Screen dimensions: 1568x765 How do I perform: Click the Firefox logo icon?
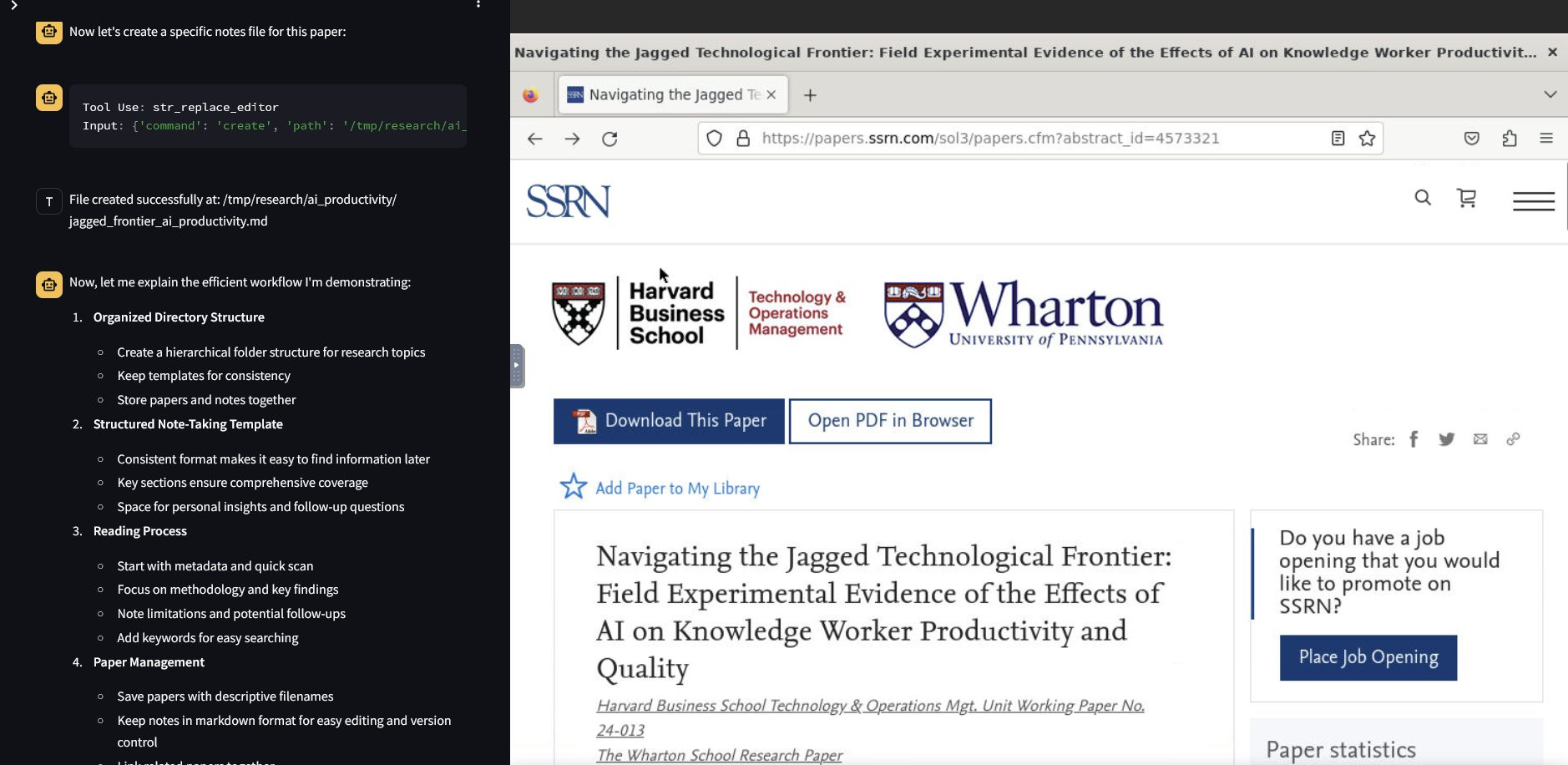(x=530, y=95)
